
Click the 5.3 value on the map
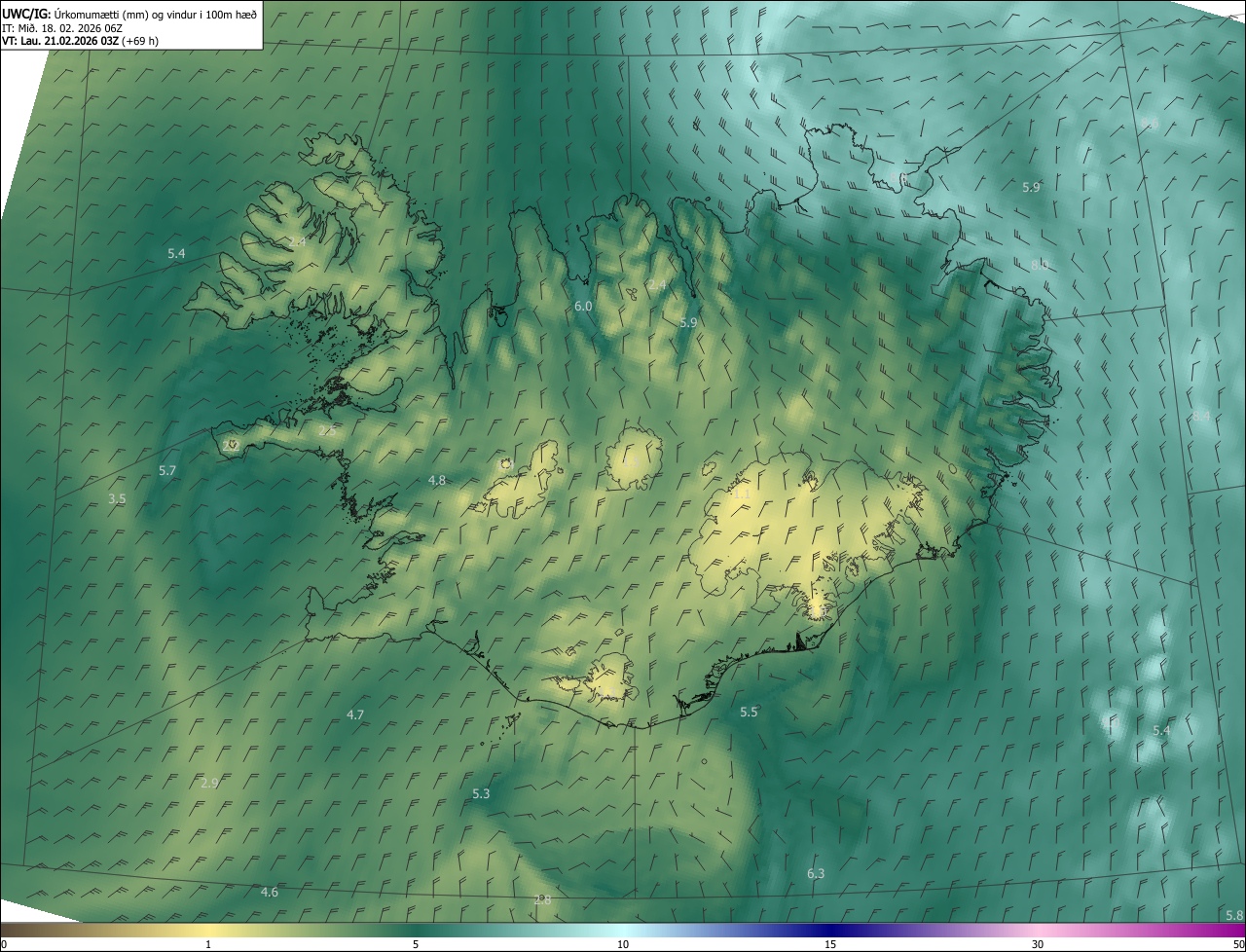pyautogui.click(x=481, y=793)
